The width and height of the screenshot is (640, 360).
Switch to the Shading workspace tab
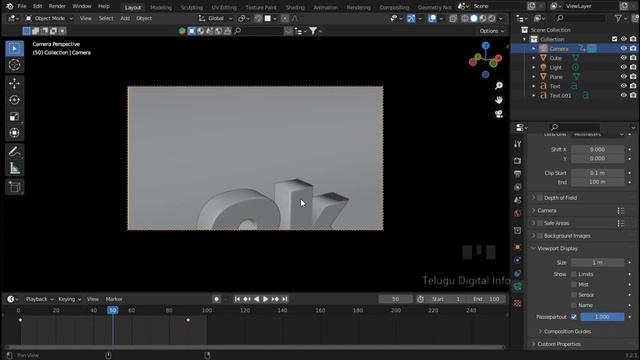click(295, 7)
